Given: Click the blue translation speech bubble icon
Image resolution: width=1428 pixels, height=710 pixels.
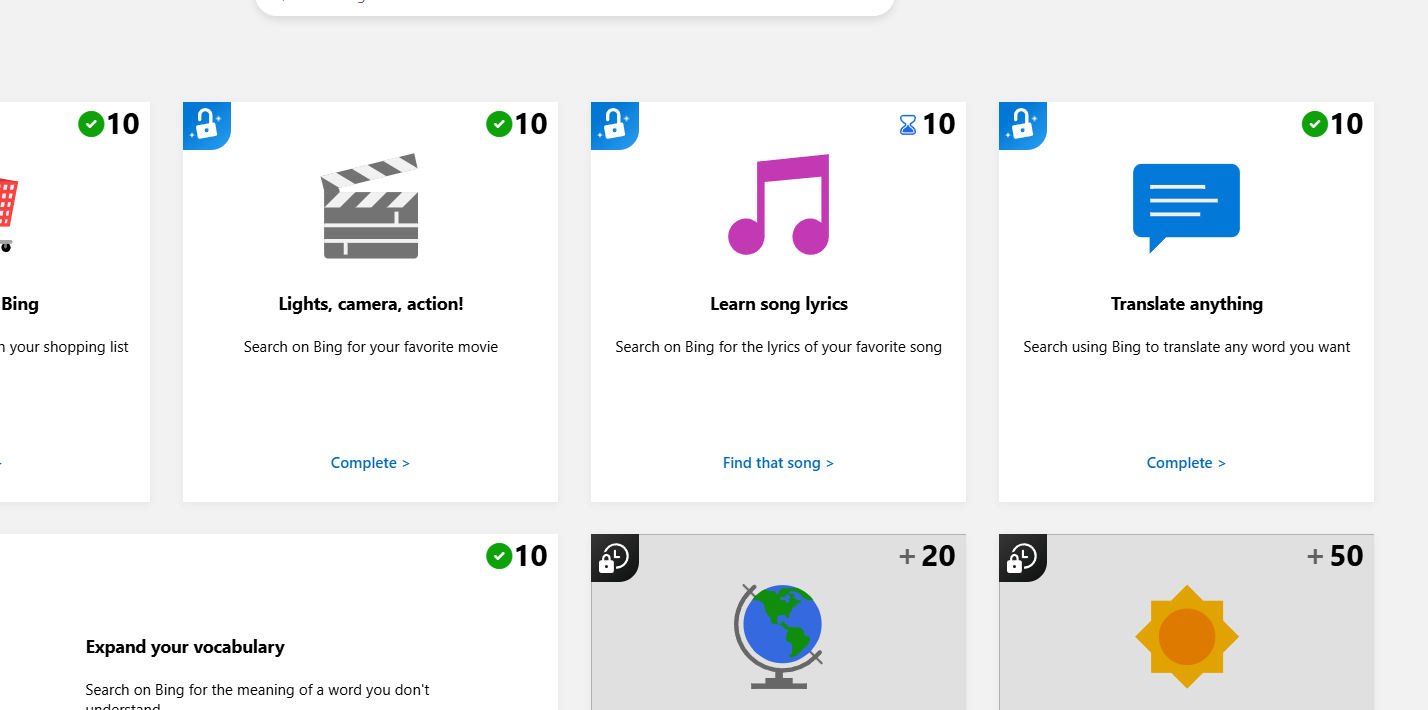Looking at the screenshot, I should coord(1186,206).
